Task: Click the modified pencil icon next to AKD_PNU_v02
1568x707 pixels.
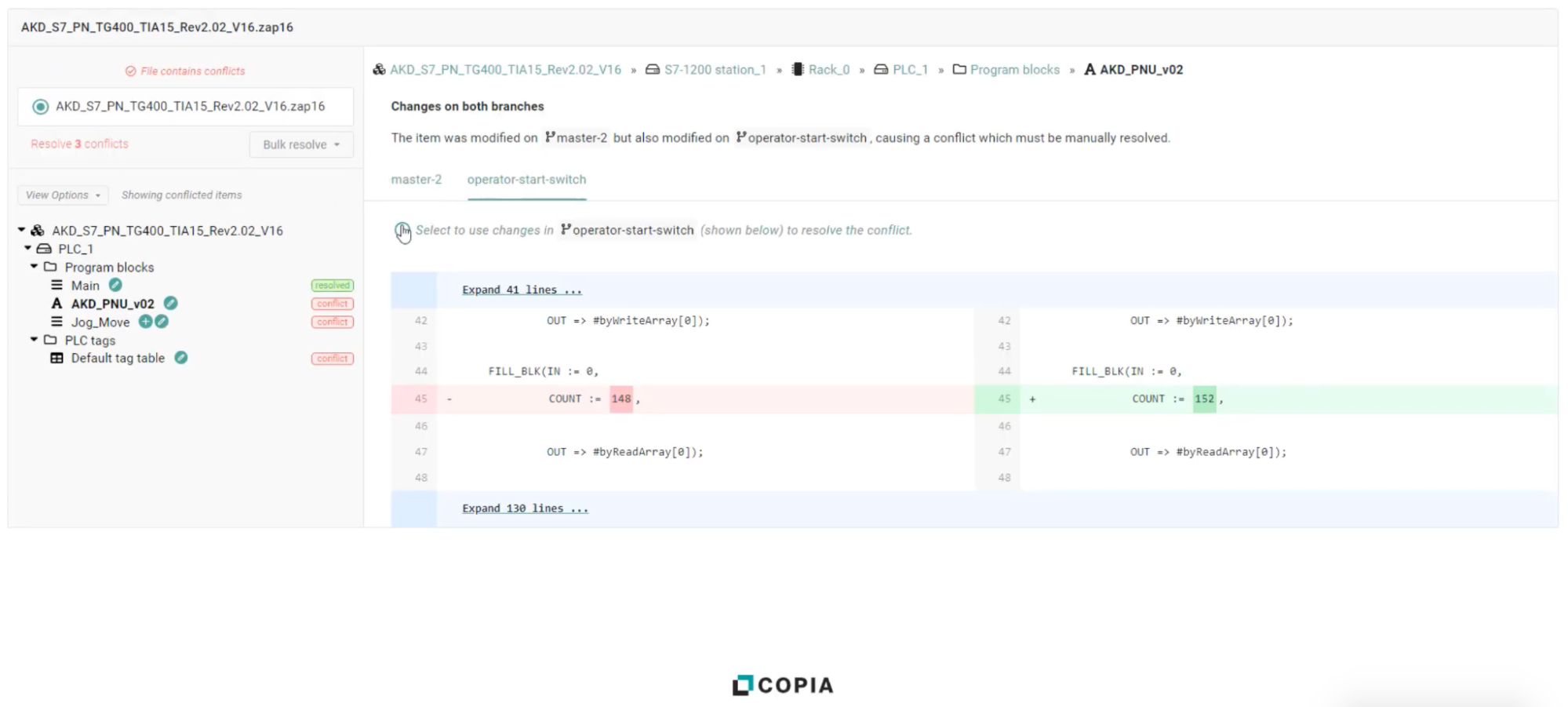Action: (170, 303)
